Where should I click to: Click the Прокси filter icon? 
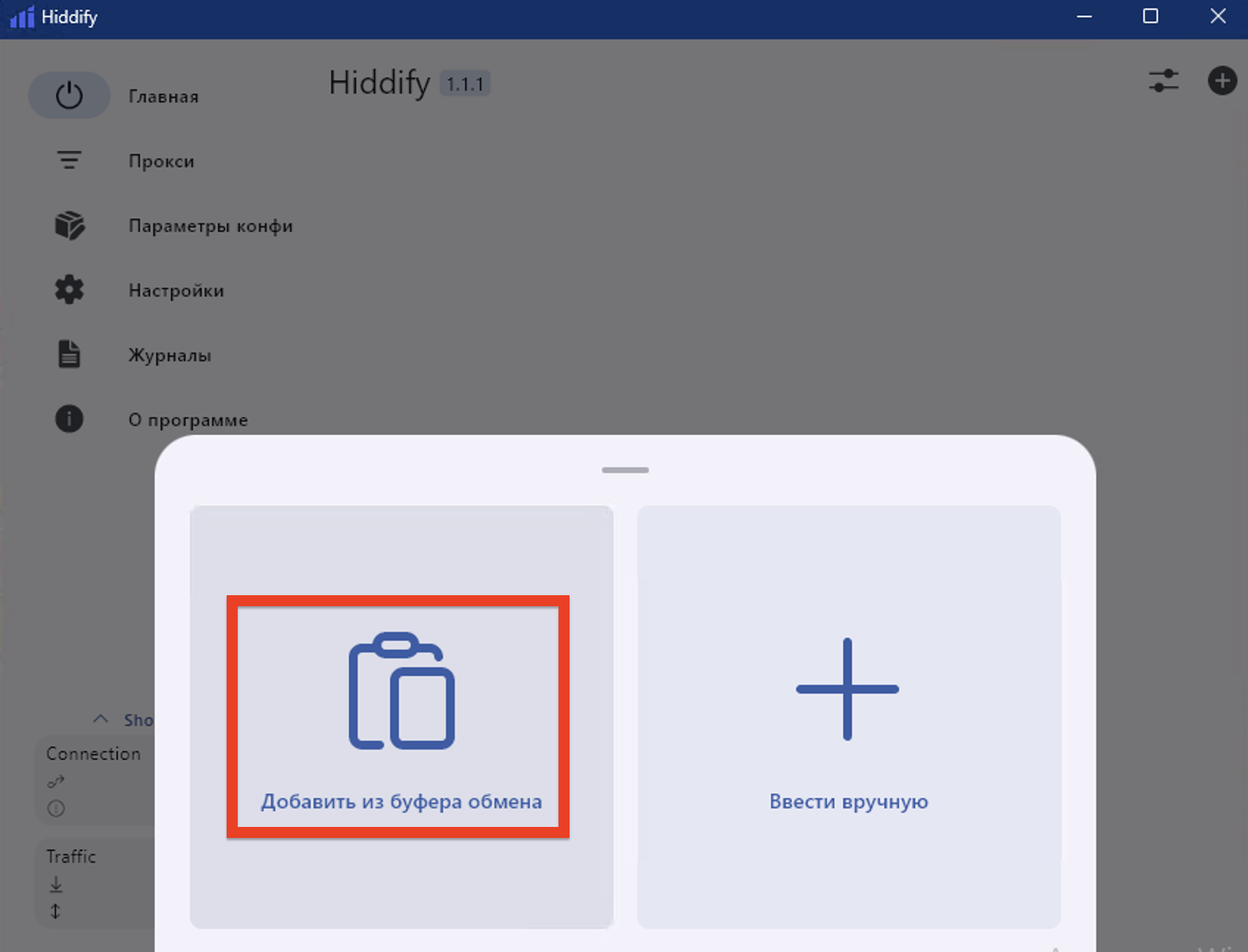click(69, 160)
